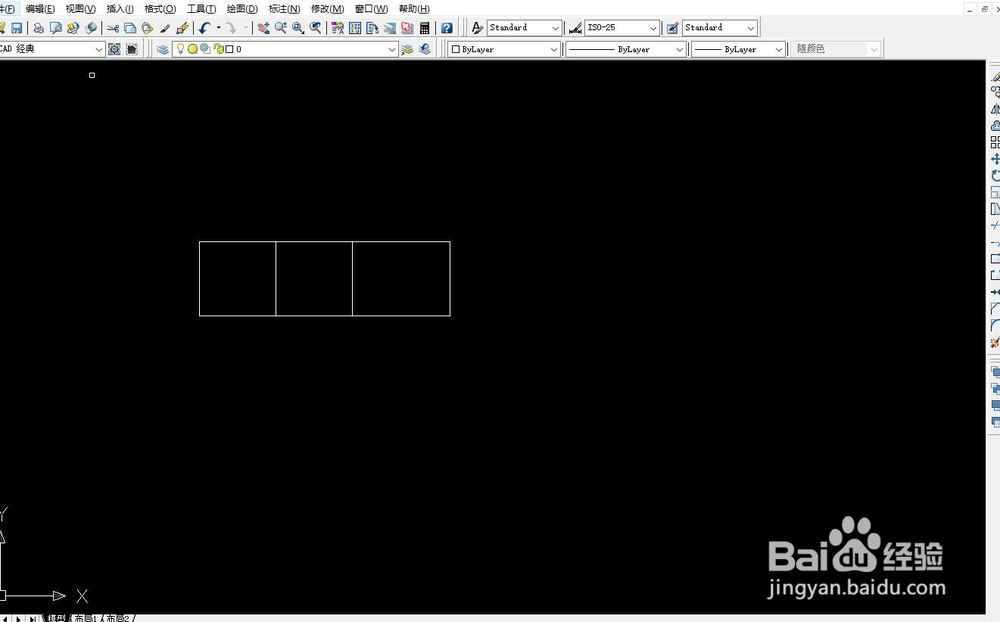
Task: Click layer 0 color square
Action: (x=230, y=49)
